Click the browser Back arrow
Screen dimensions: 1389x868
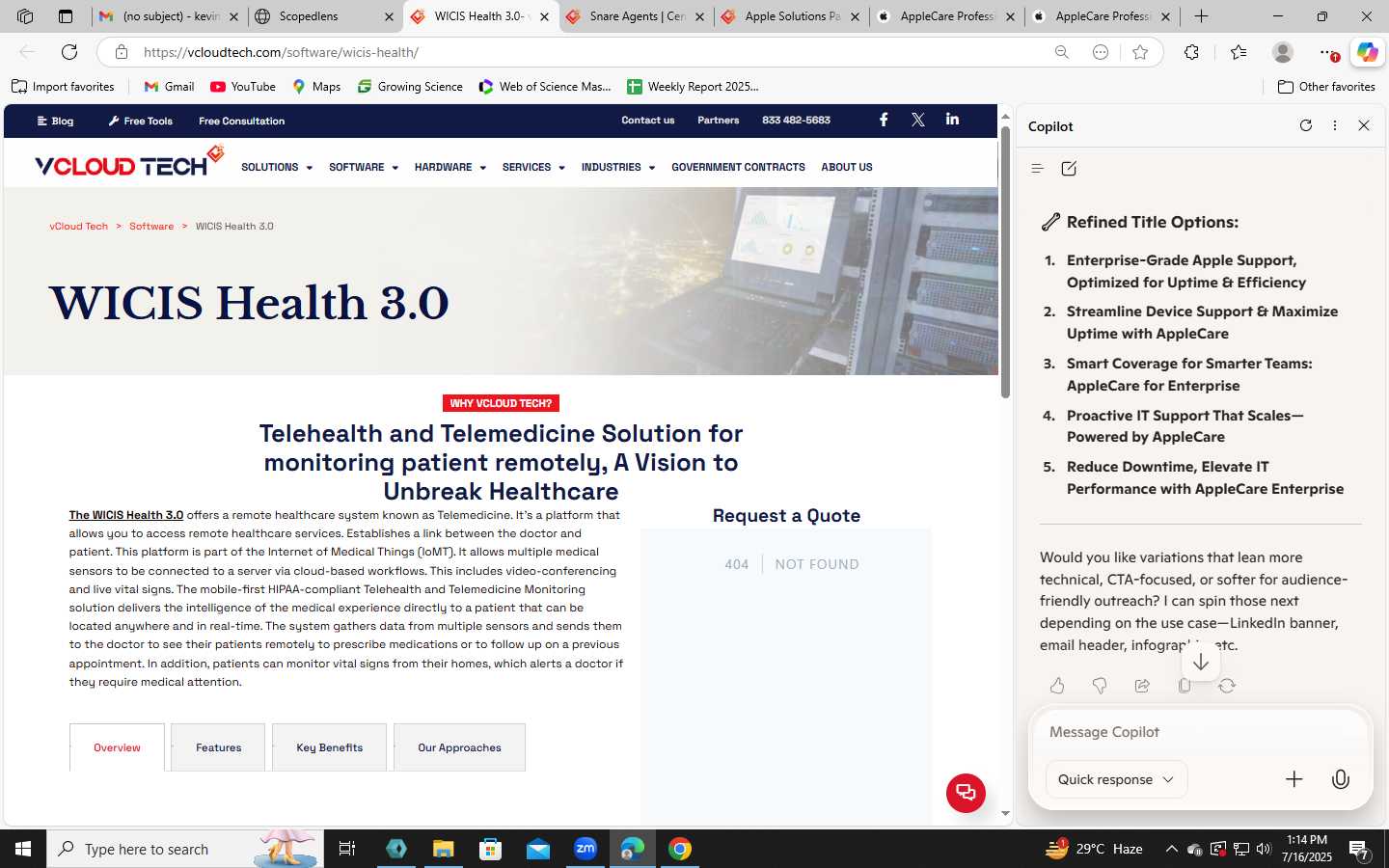click(x=27, y=52)
